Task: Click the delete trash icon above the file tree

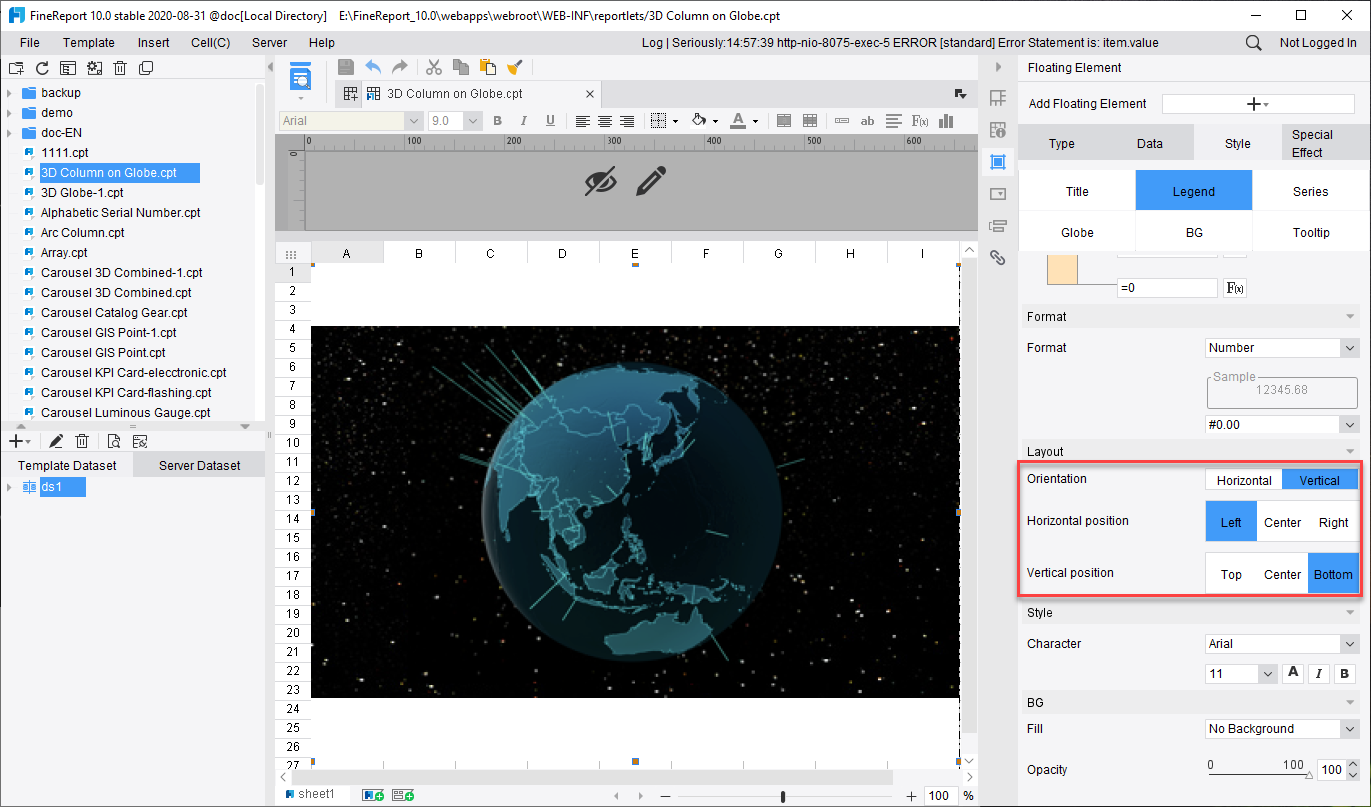Action: click(120, 68)
